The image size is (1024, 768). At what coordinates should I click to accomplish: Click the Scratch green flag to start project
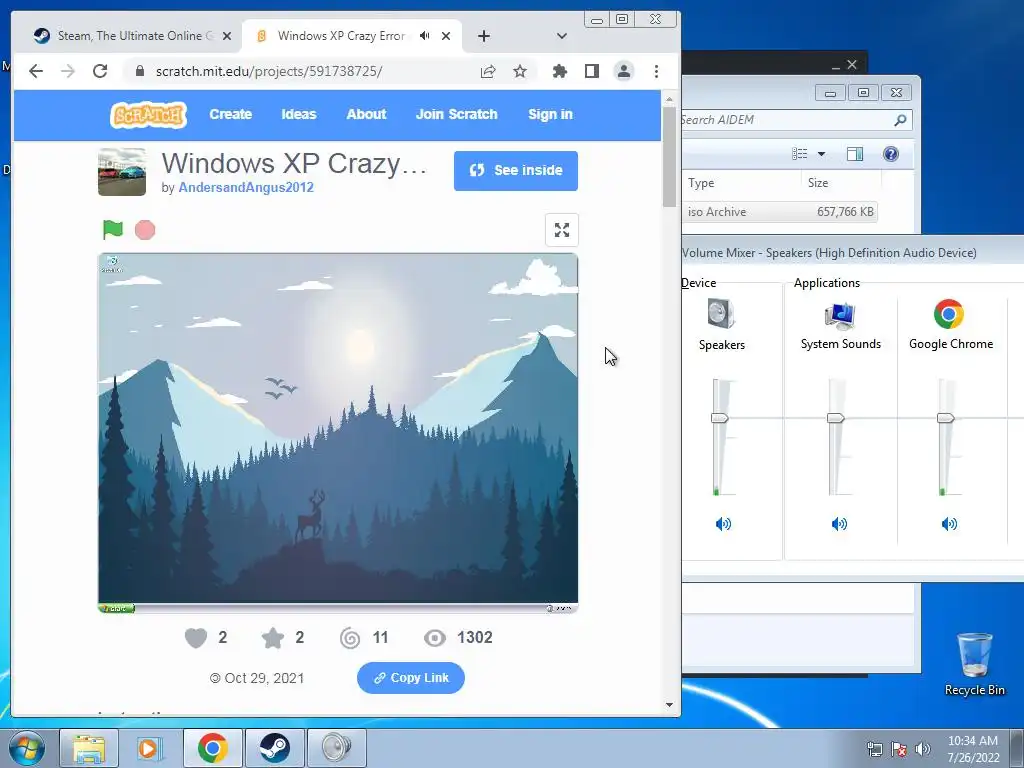[113, 229]
